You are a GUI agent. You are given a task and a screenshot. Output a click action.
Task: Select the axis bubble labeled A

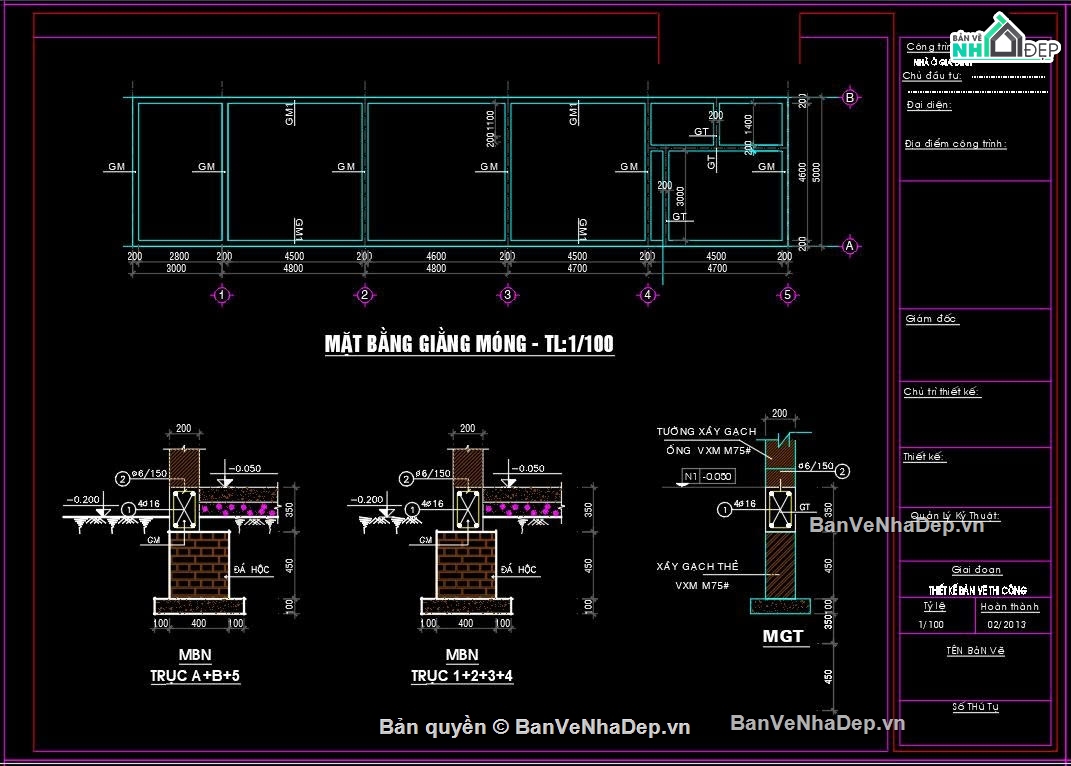pos(850,246)
